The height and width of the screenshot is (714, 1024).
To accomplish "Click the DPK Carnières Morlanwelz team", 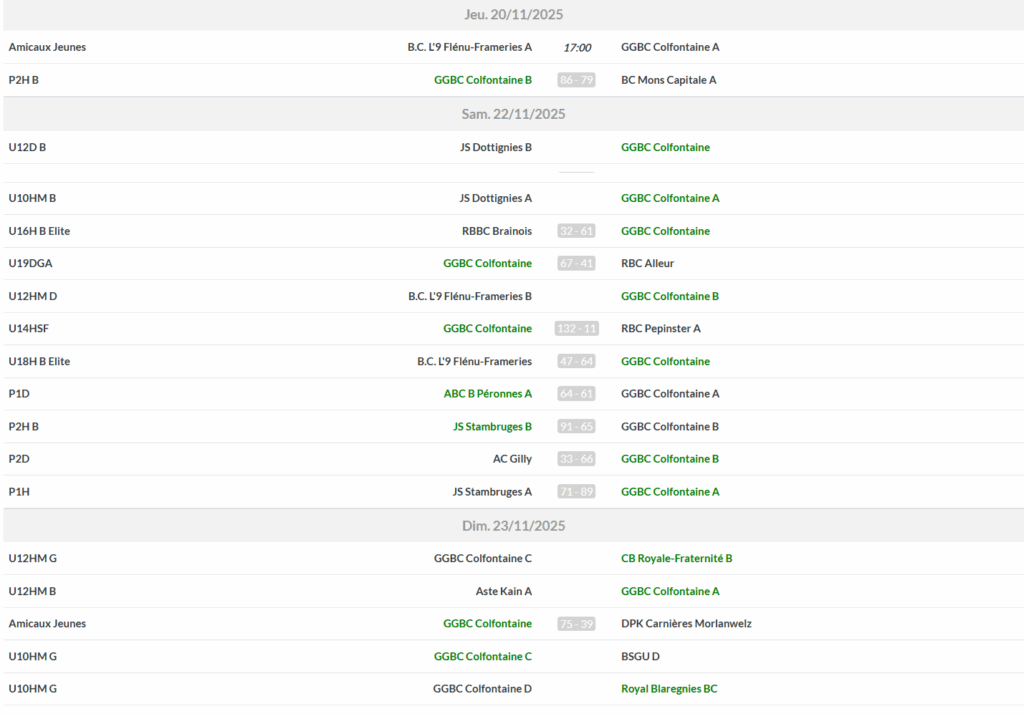I will coord(686,624).
